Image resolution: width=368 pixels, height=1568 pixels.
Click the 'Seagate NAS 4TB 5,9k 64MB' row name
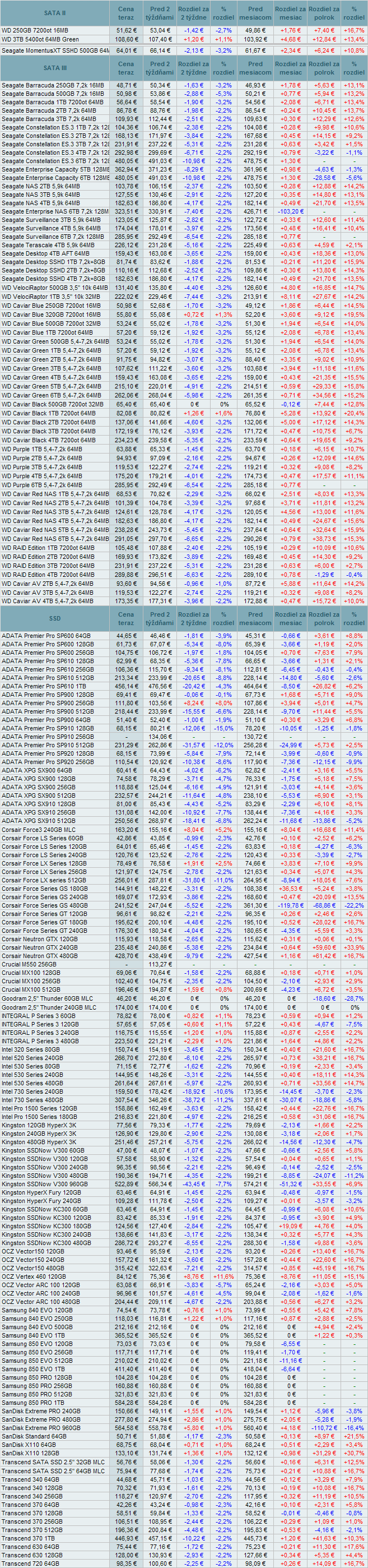click(x=41, y=203)
